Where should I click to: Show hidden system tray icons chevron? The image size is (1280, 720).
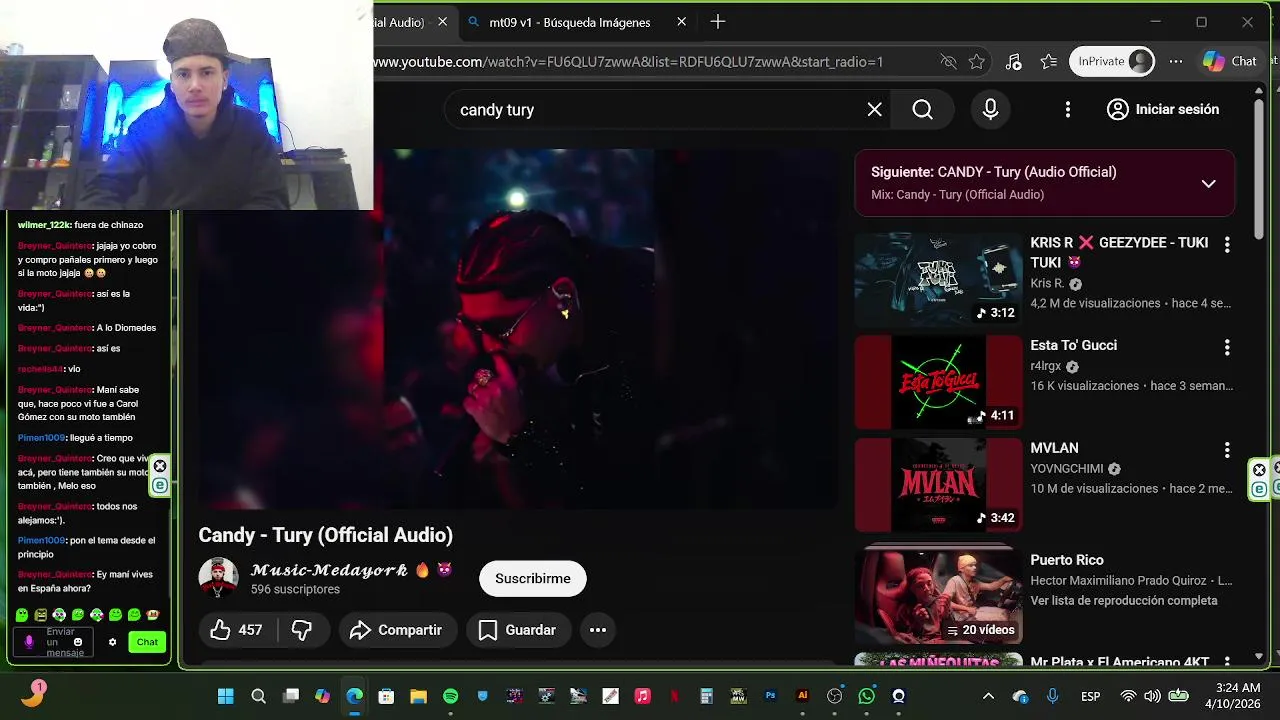pyautogui.click(x=988, y=696)
